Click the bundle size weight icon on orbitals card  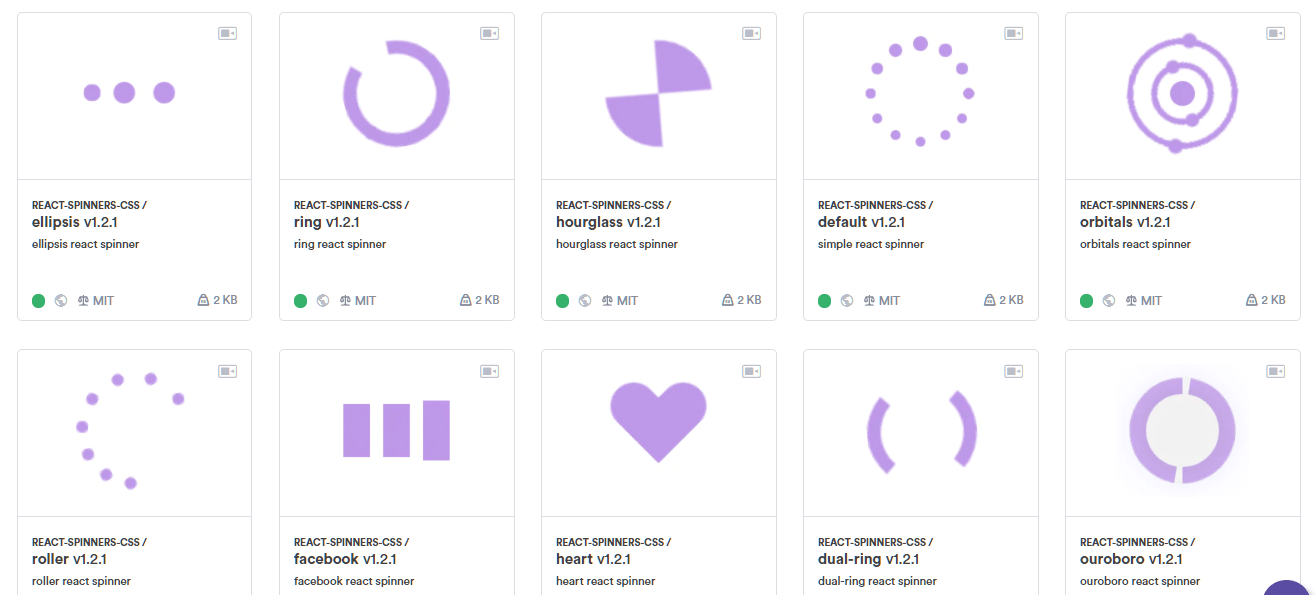[x=1250, y=300]
